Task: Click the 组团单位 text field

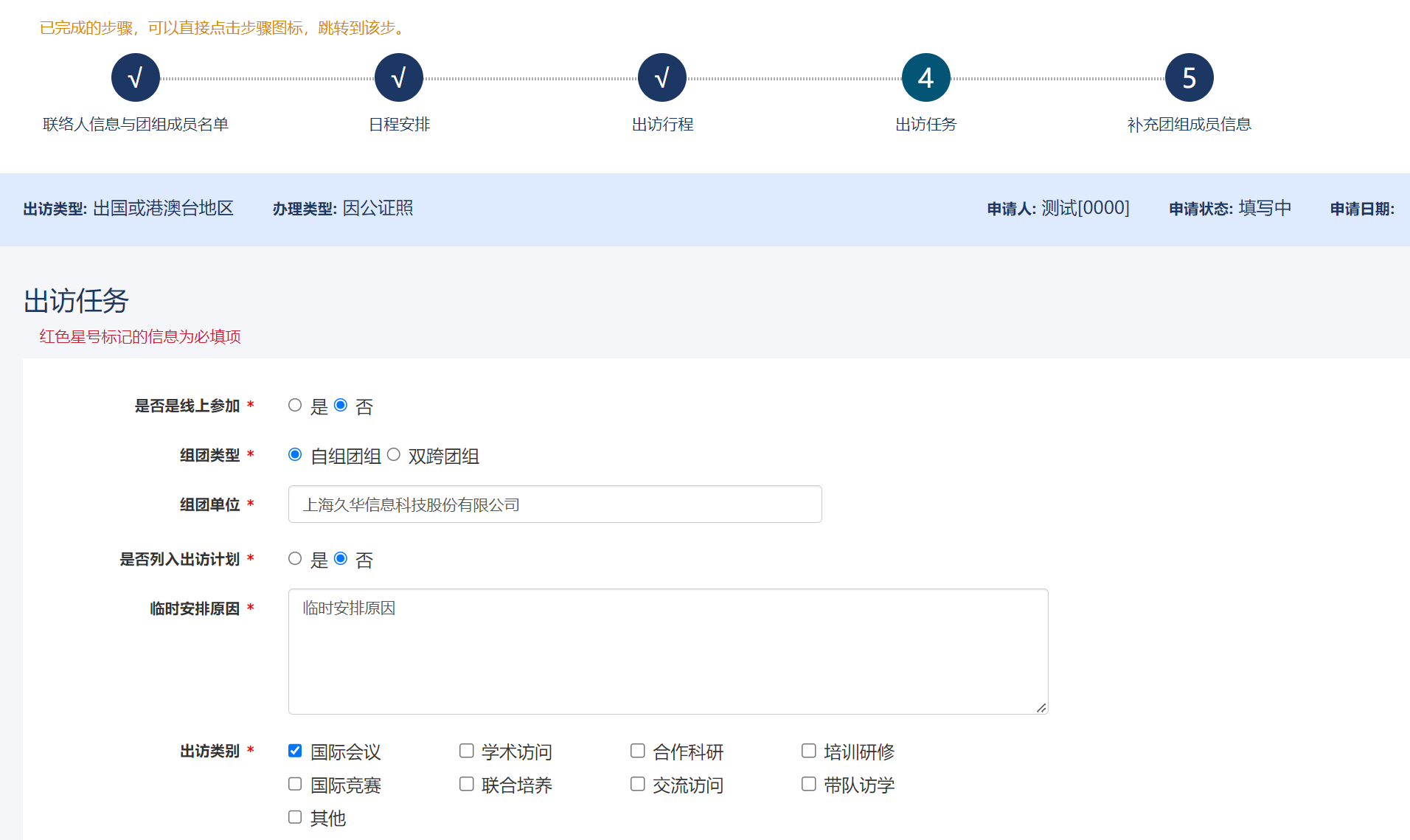Action: [x=555, y=504]
